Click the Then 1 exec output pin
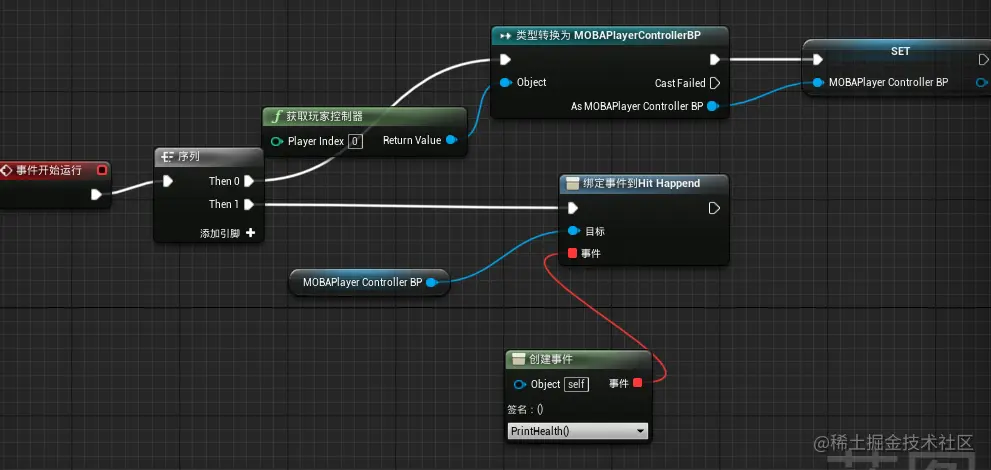991x470 pixels. (249, 204)
